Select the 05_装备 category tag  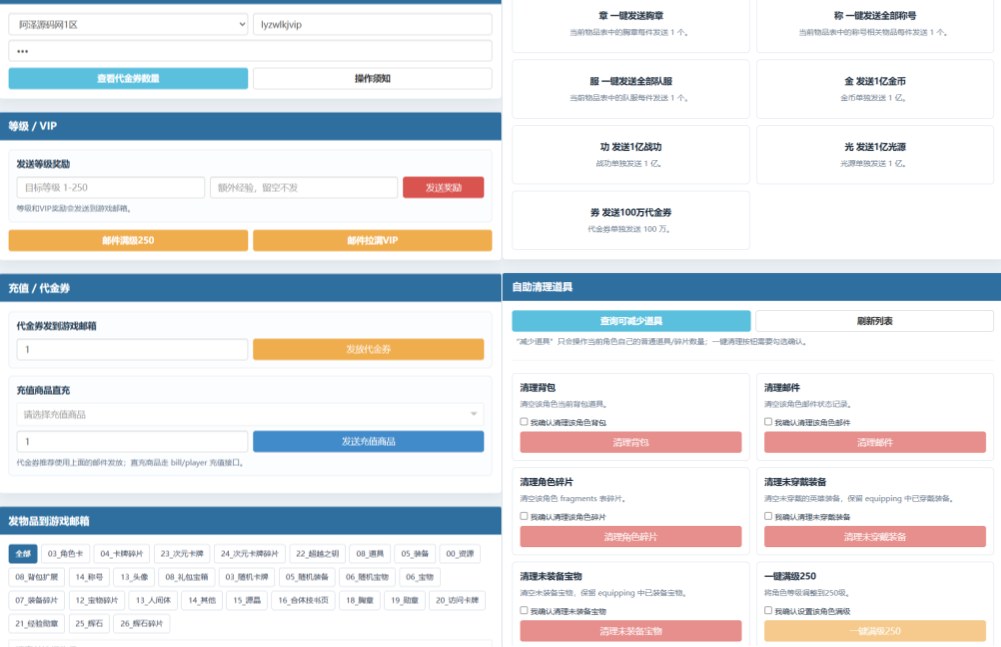(415, 554)
